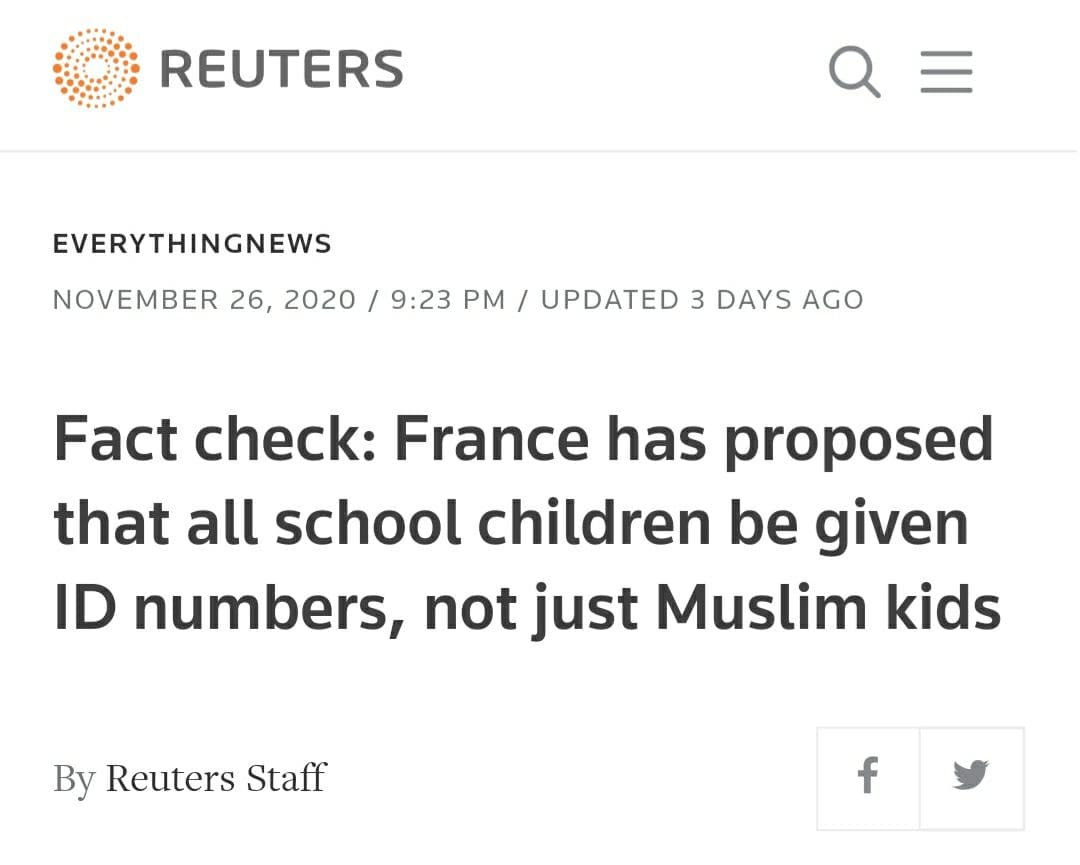Click the Reuters Staff author name
Viewport: 1080px width, 865px height.
coord(216,778)
